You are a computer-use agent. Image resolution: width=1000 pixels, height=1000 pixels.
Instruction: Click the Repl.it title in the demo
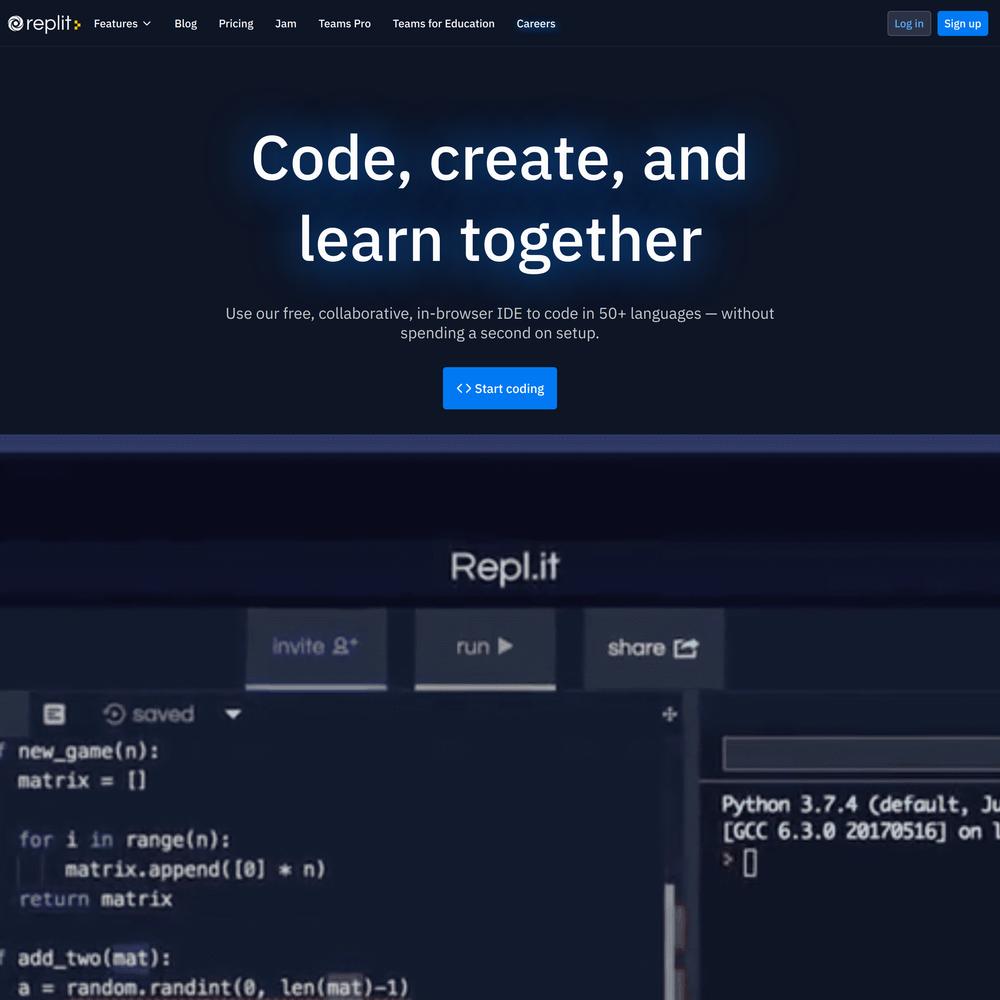coord(505,567)
